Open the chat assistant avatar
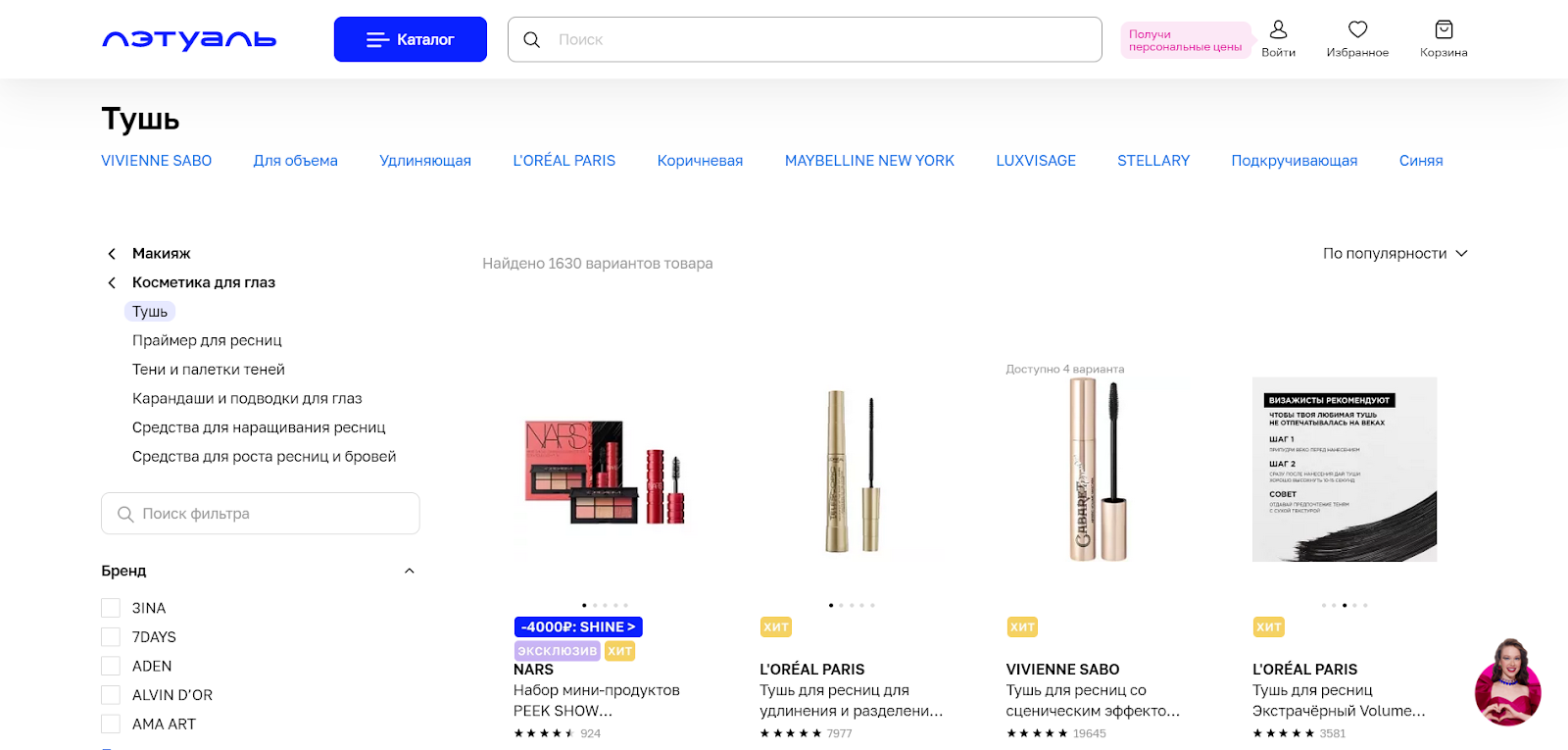Image resolution: width=1568 pixels, height=750 pixels. tap(1507, 682)
